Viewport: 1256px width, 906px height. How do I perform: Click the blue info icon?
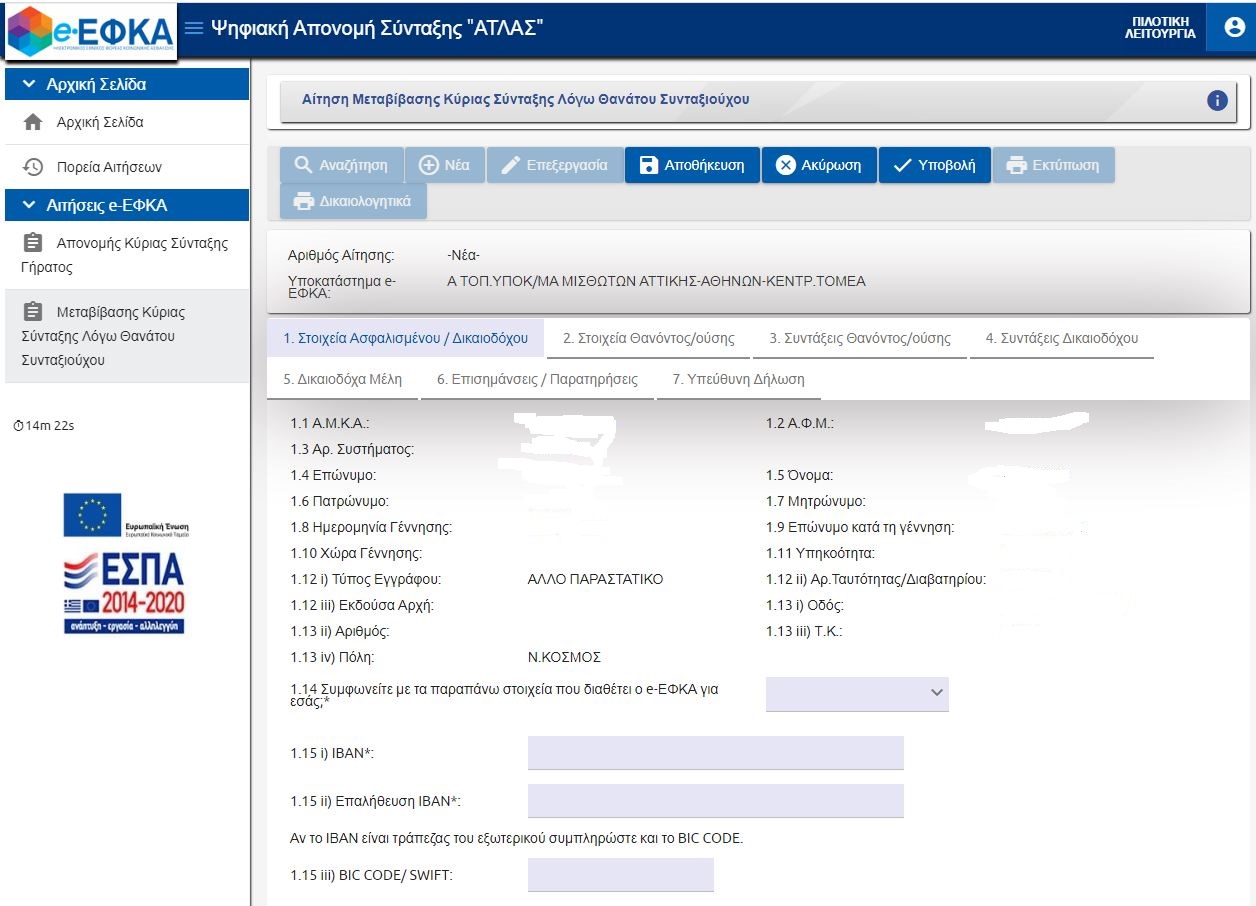tap(1217, 100)
